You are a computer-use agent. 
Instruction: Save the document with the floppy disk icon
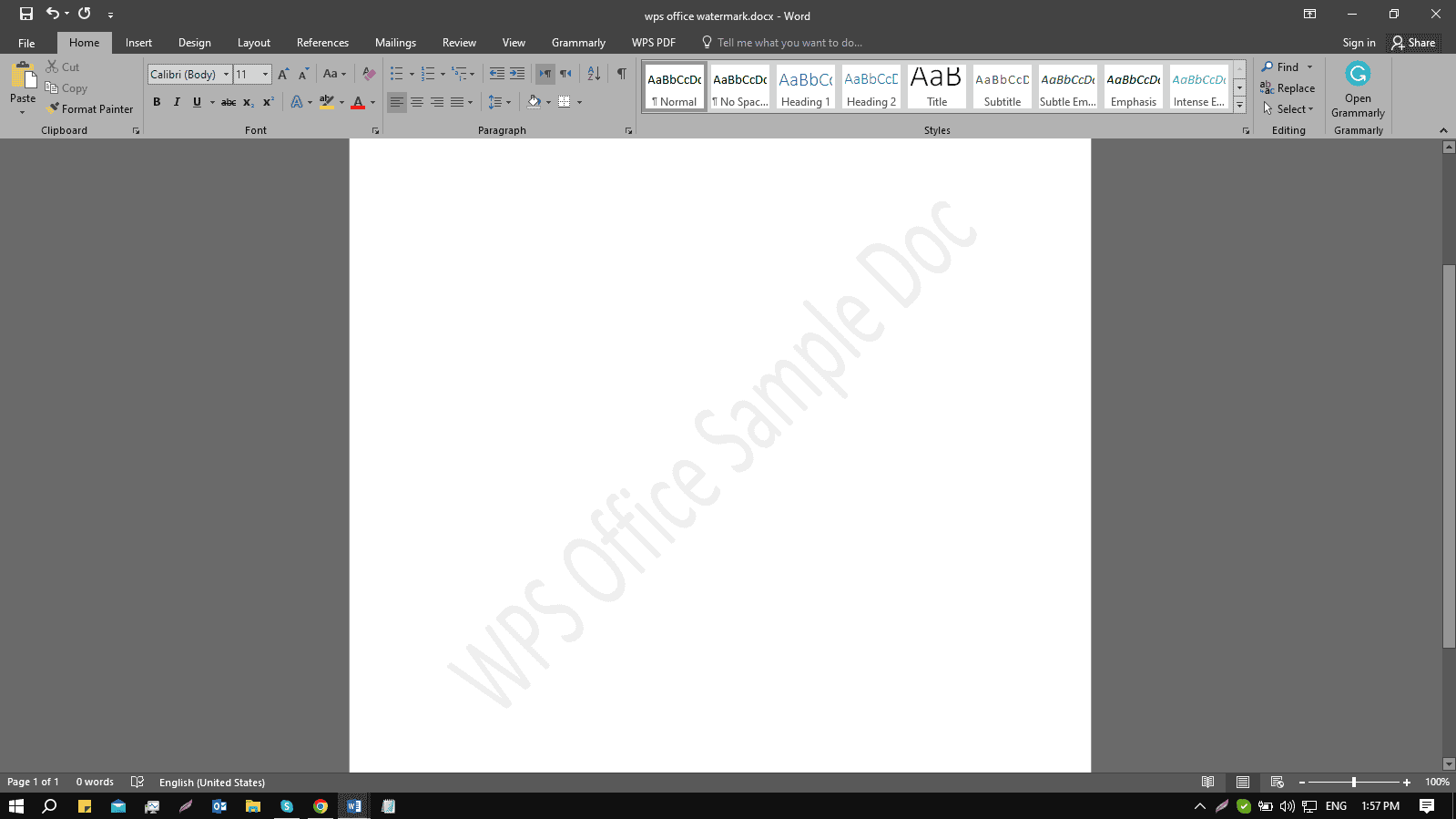coord(25,14)
